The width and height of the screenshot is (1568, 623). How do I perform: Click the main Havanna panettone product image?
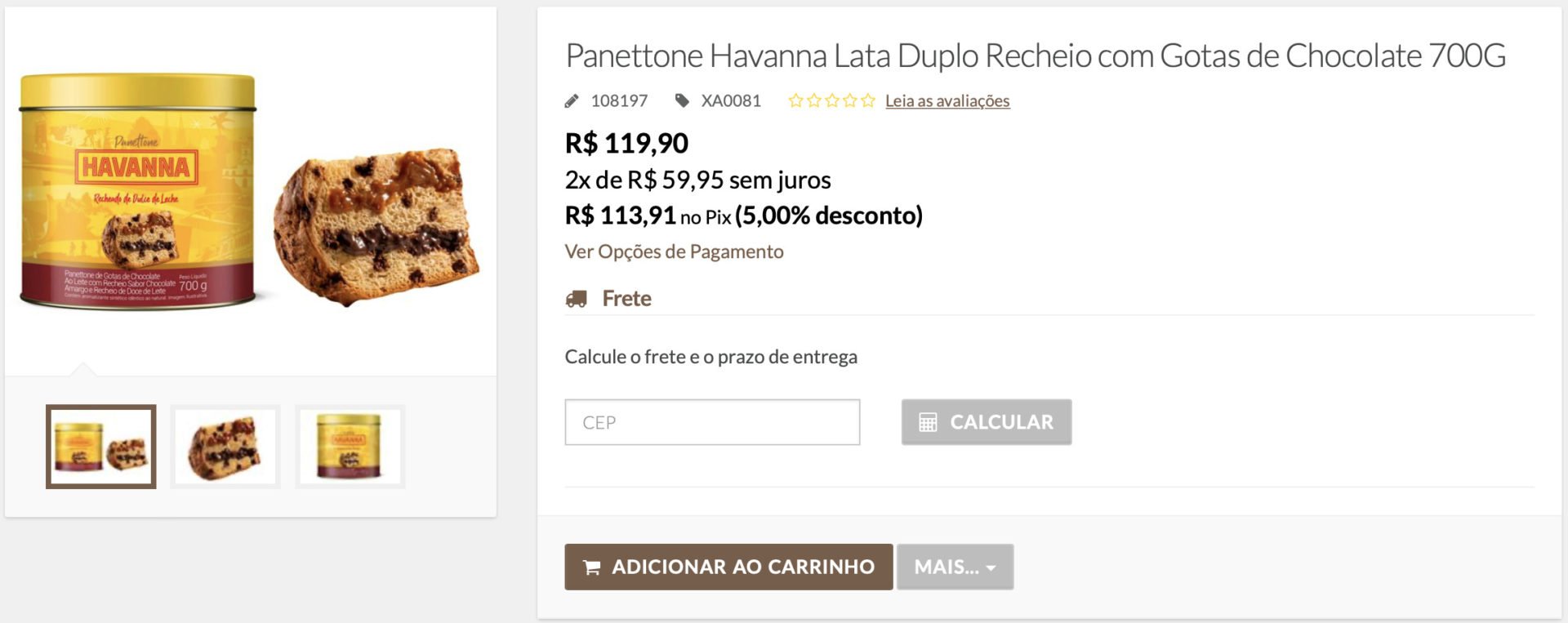coord(250,193)
